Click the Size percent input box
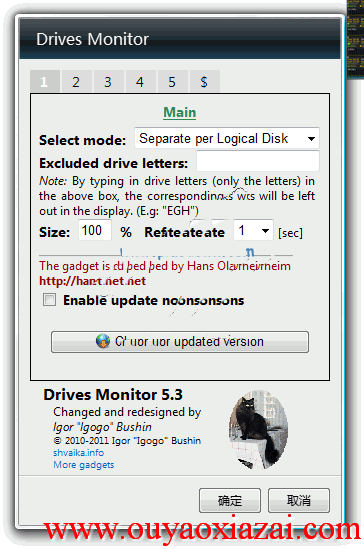 (x=95, y=230)
